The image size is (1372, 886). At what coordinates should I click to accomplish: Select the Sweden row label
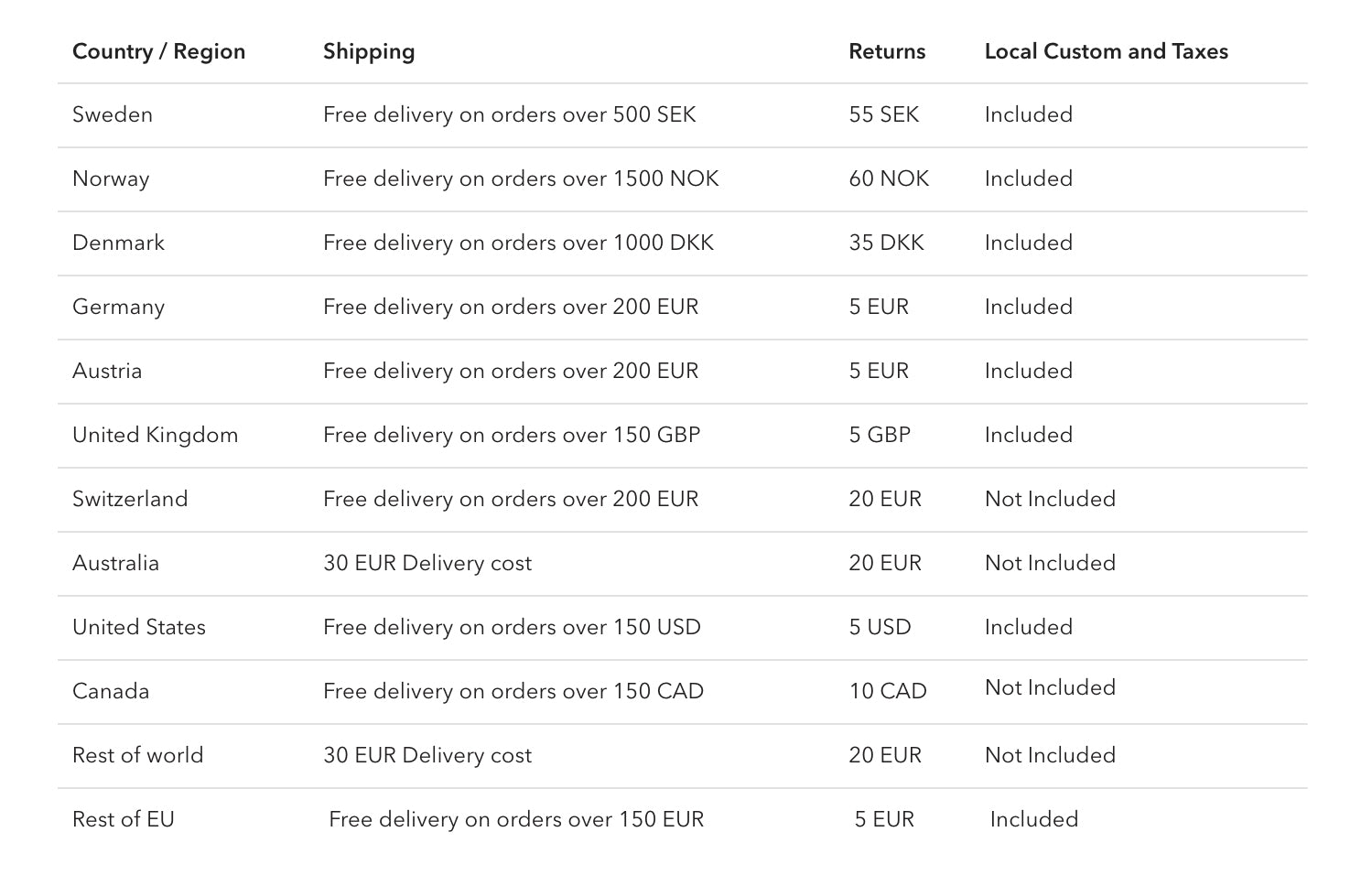(x=113, y=114)
